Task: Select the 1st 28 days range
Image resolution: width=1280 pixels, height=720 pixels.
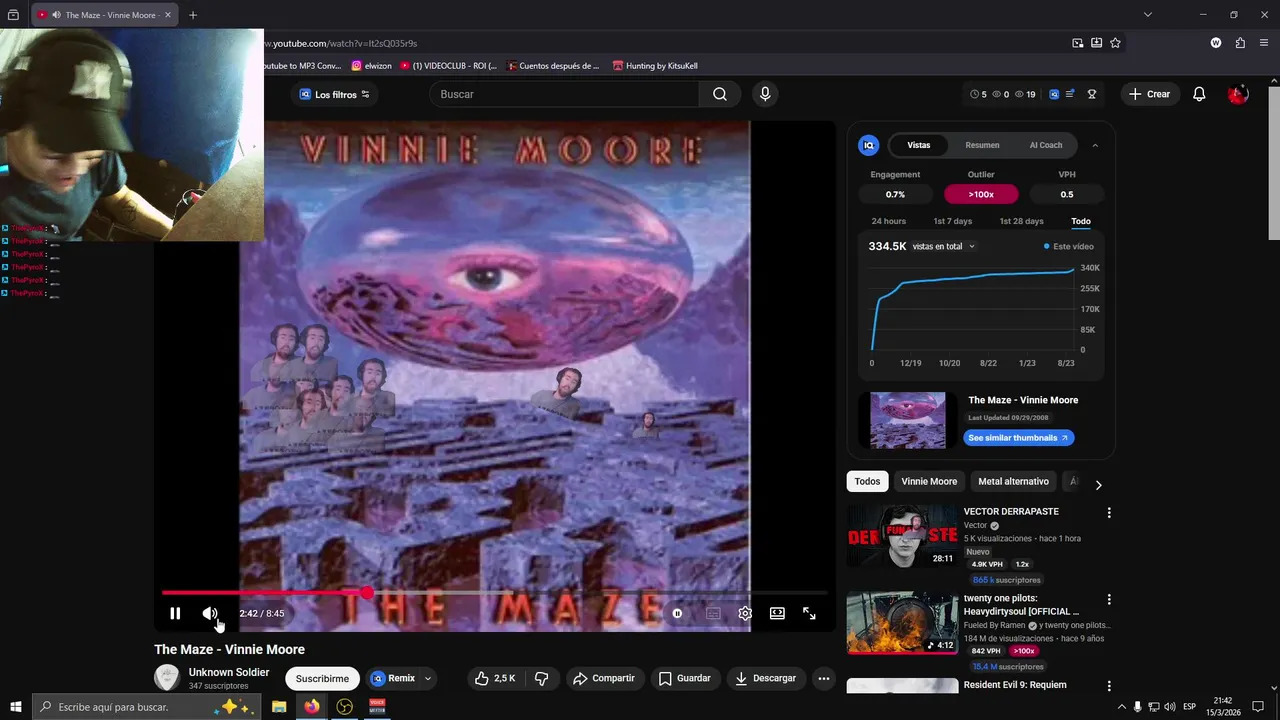Action: [x=1021, y=221]
